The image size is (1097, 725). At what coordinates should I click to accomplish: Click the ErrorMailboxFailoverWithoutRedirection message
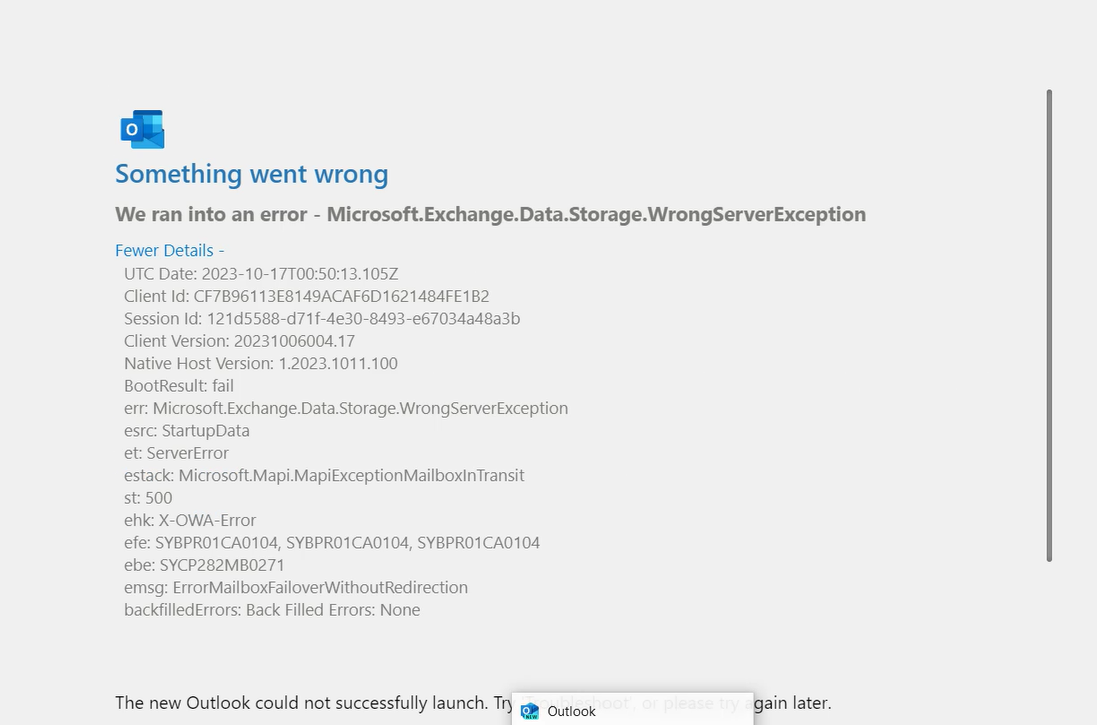pyautogui.click(x=296, y=587)
